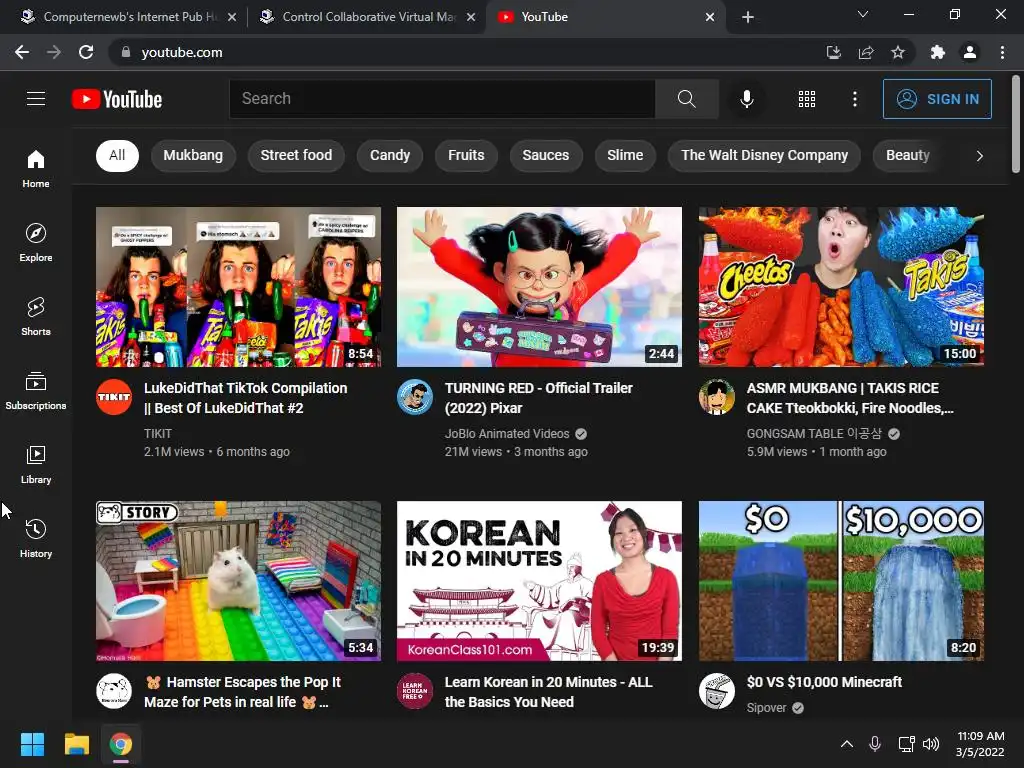This screenshot has height=768, width=1024.
Task: Select the Fruits filter chip
Action: 466,155
